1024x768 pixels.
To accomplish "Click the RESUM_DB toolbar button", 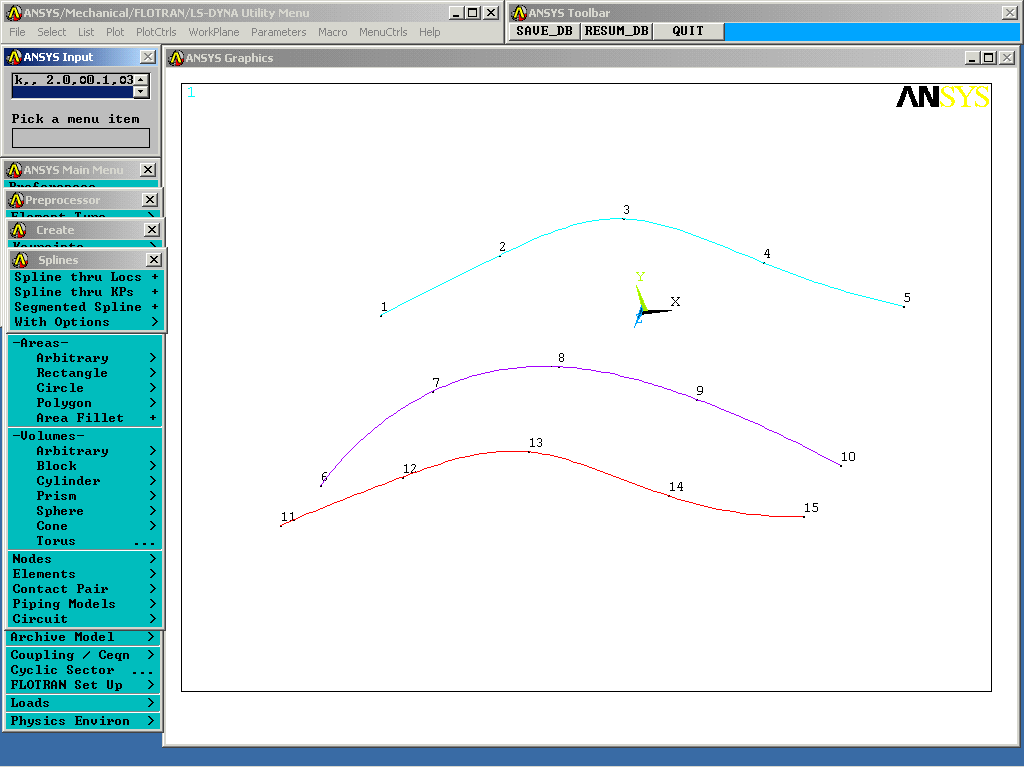I will [616, 31].
